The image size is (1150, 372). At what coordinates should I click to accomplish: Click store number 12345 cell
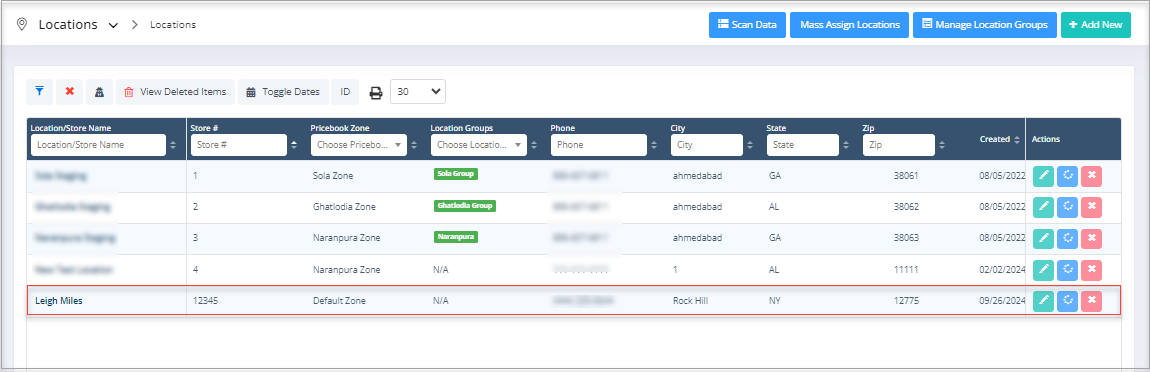pos(205,301)
